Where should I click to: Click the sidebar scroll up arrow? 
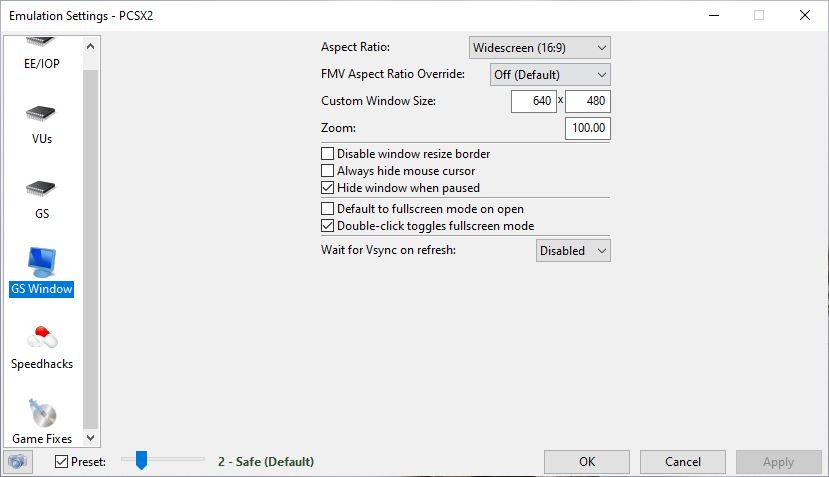click(90, 47)
